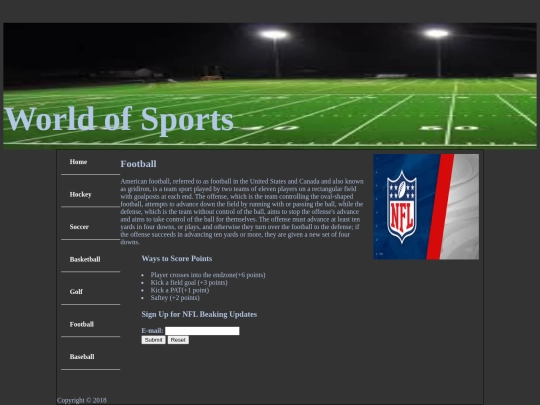Open the Home navigation link
The height and width of the screenshot is (405, 540).
[x=78, y=162]
